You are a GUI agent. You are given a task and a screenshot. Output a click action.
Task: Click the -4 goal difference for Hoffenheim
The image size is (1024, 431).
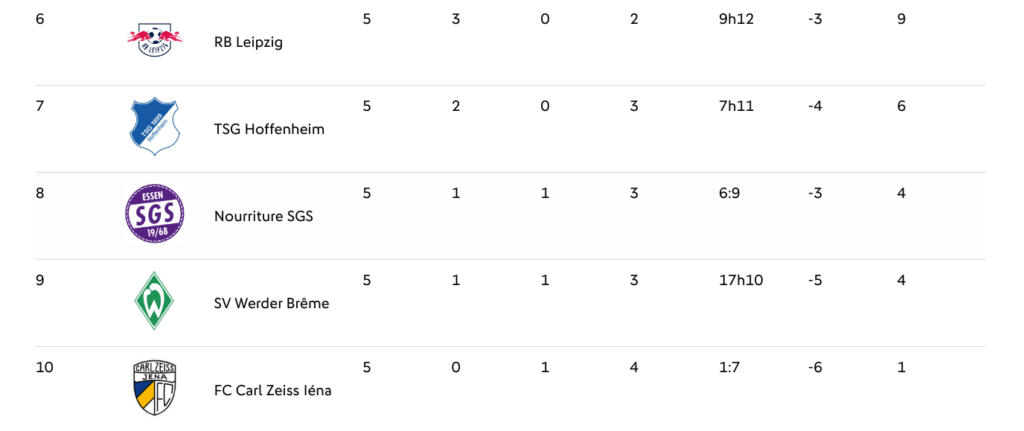pos(815,106)
